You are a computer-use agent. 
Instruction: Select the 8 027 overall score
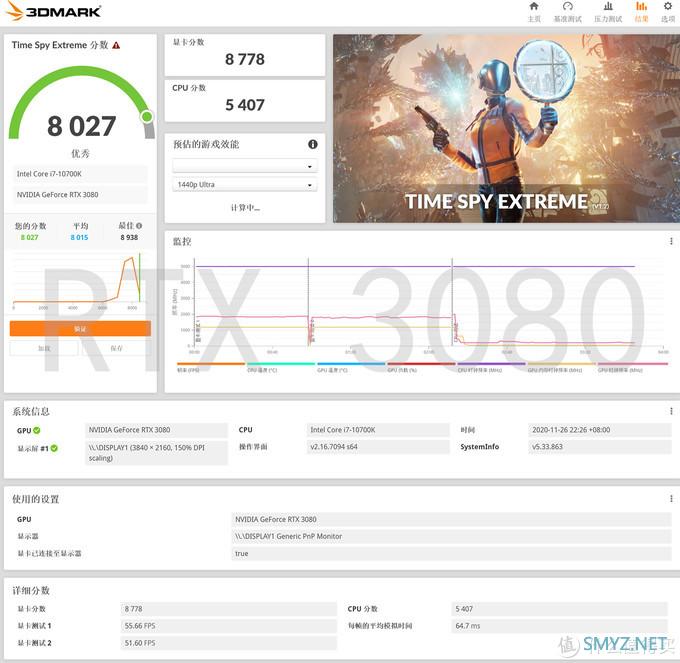tap(82, 126)
